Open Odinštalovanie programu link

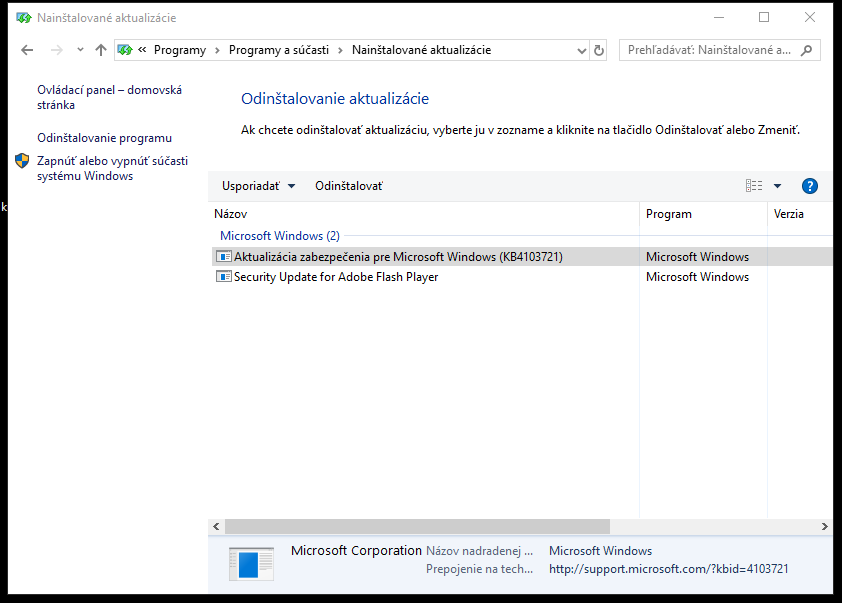(x=105, y=138)
